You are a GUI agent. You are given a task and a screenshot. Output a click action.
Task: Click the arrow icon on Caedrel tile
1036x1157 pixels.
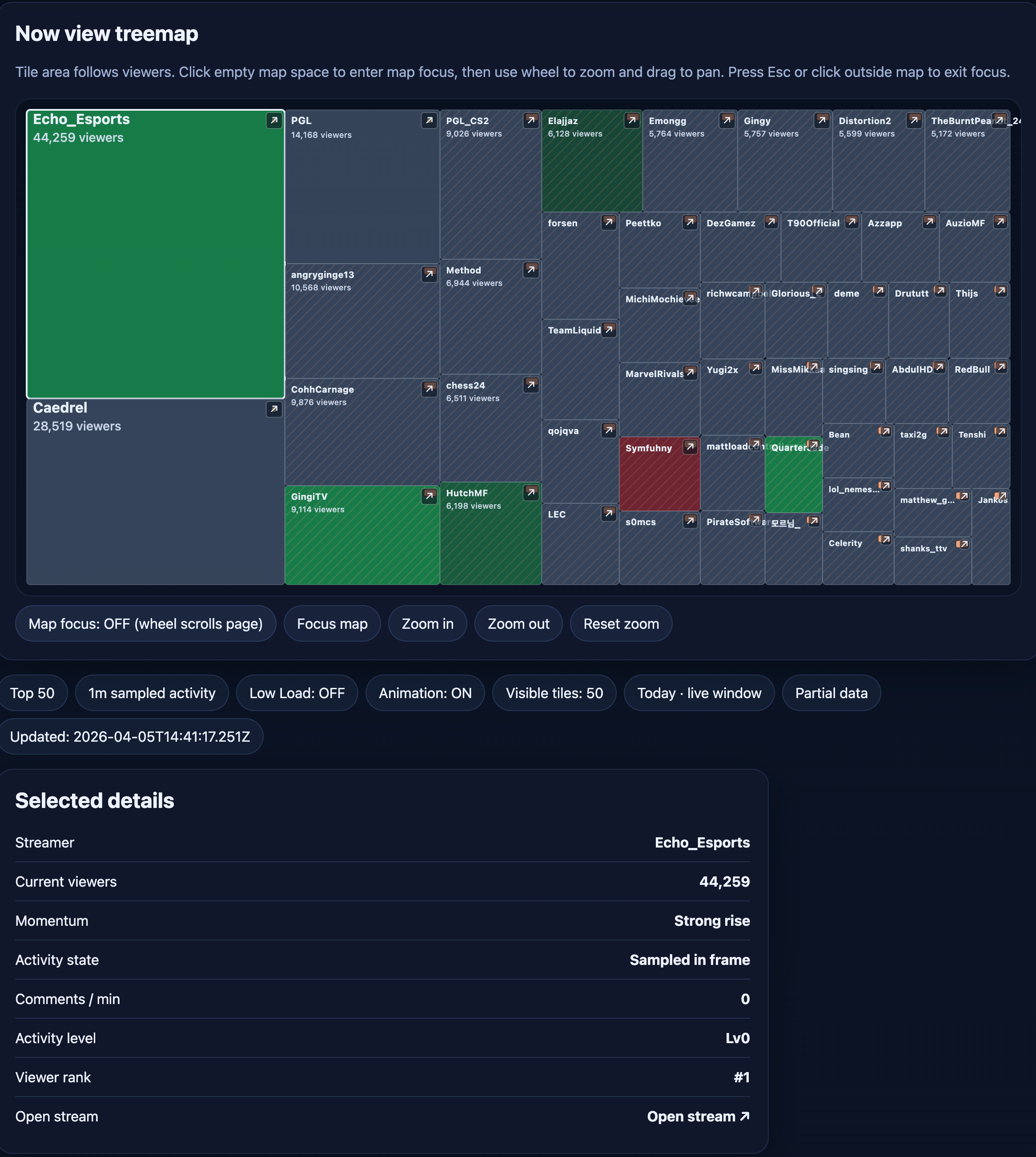(x=274, y=409)
